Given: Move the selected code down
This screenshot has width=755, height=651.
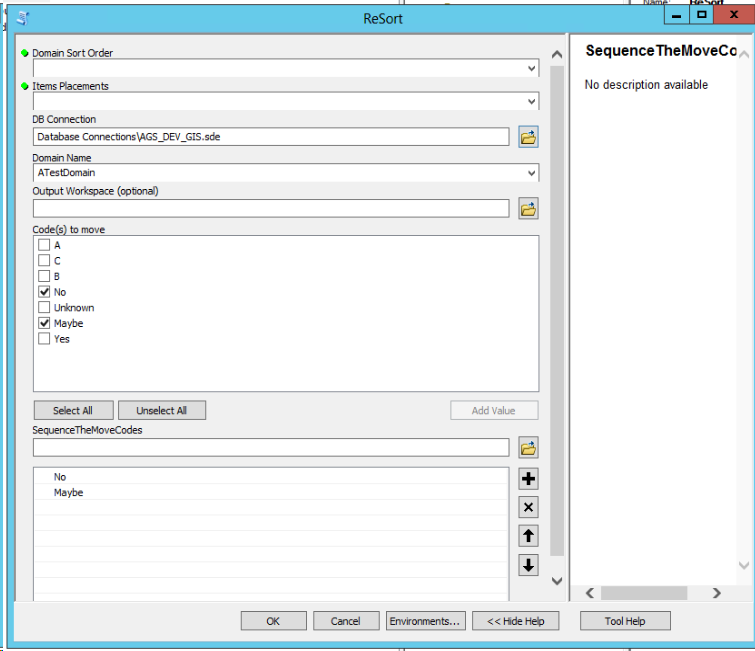Looking at the screenshot, I should coord(528,565).
